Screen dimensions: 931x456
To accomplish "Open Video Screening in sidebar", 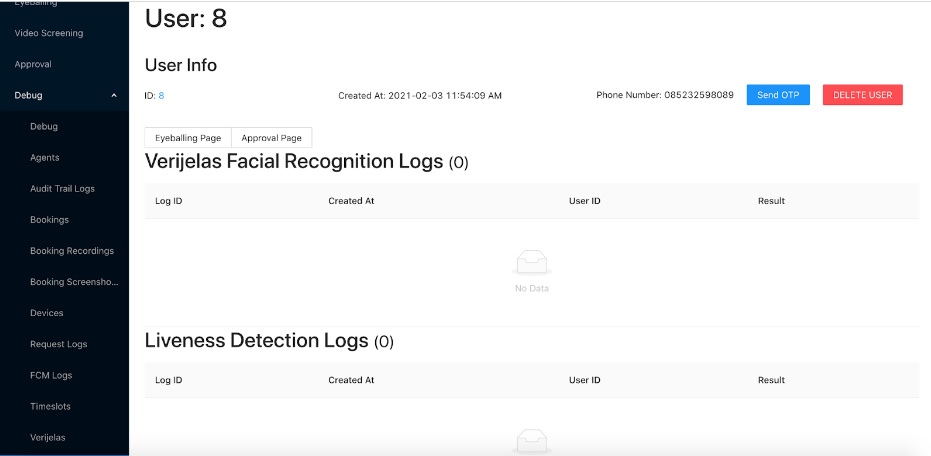I will tap(49, 33).
